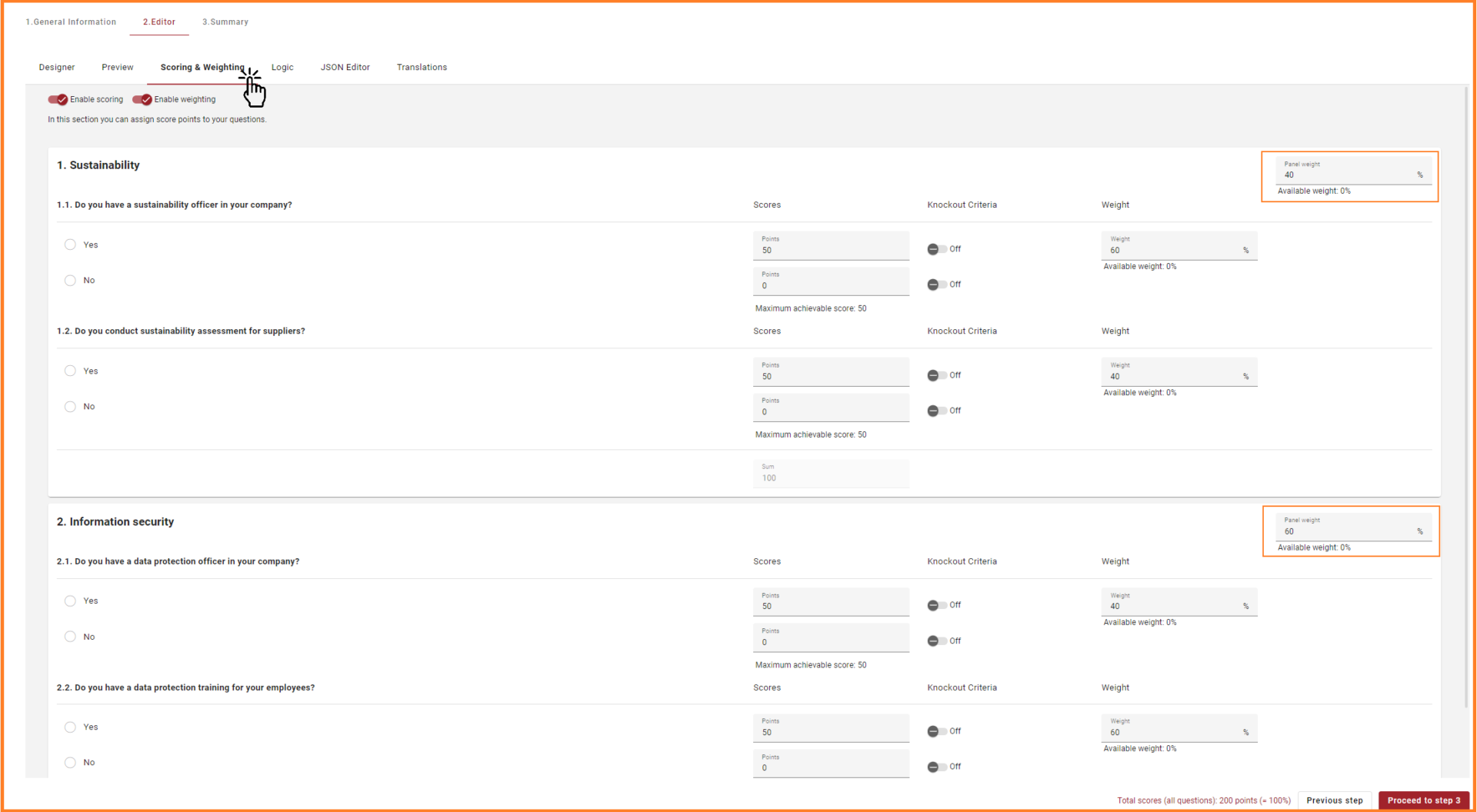Screen dimensions: 1477x812
Task: Go to step 1.General Information
Action: click(x=71, y=22)
